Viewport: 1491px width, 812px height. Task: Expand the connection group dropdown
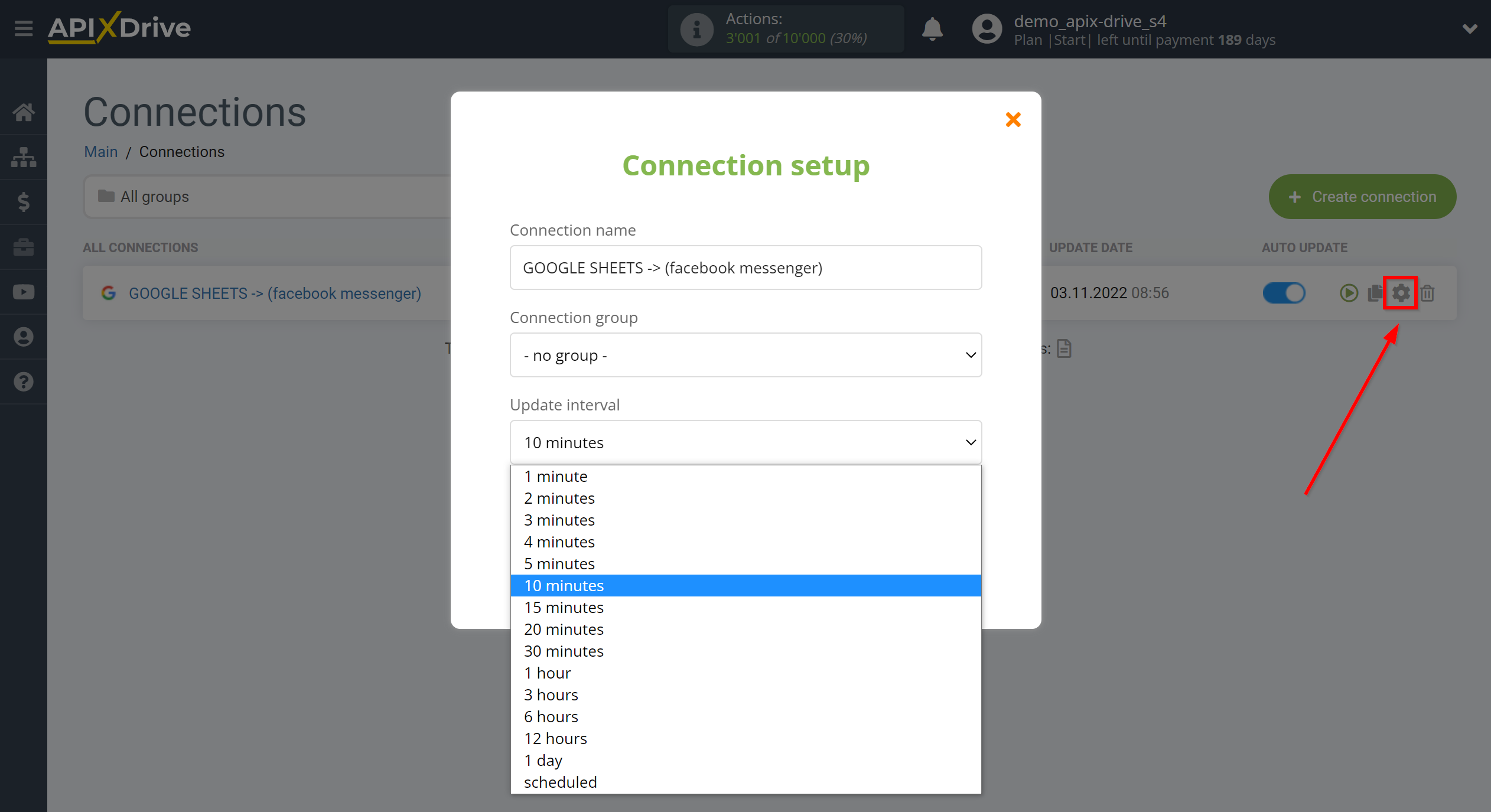[744, 355]
